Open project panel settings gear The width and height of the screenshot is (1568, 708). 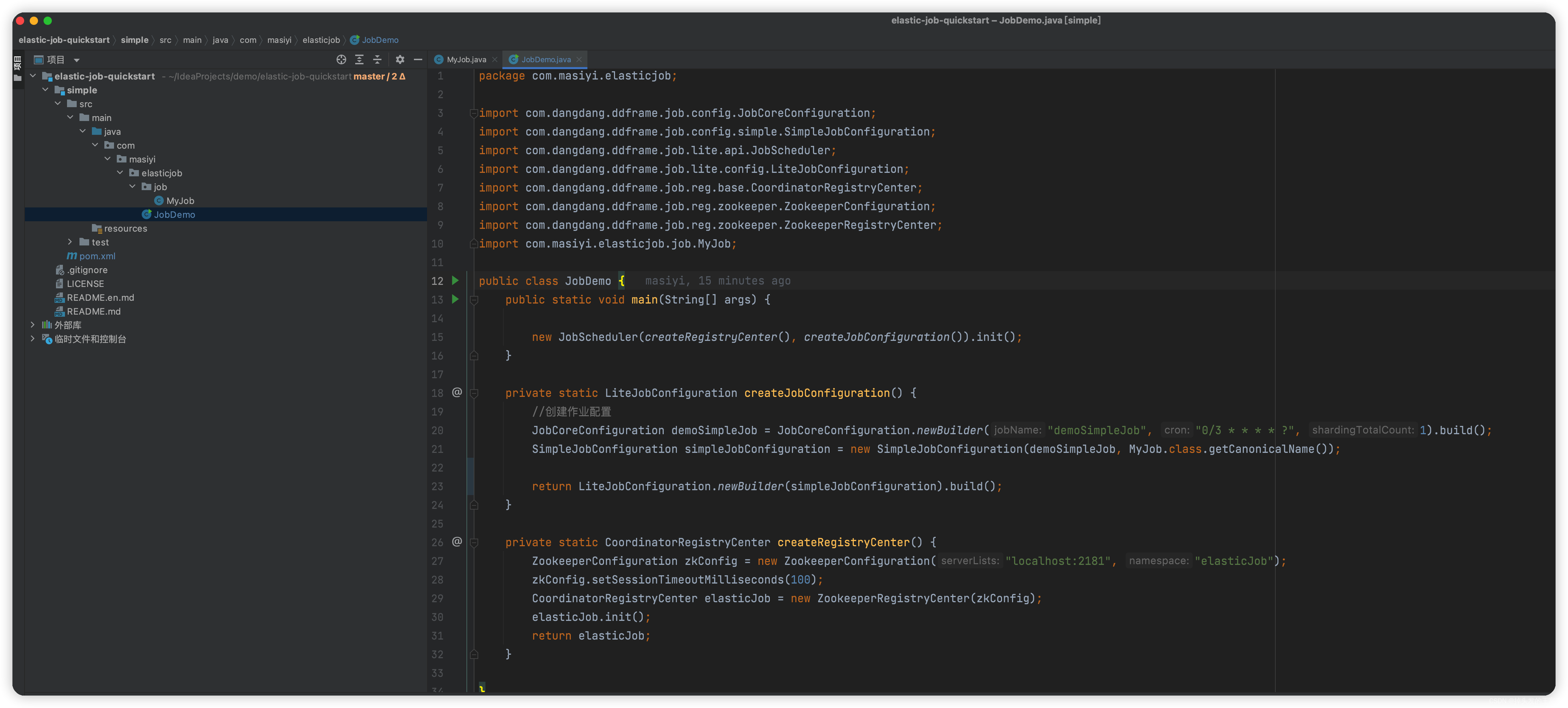pos(400,60)
